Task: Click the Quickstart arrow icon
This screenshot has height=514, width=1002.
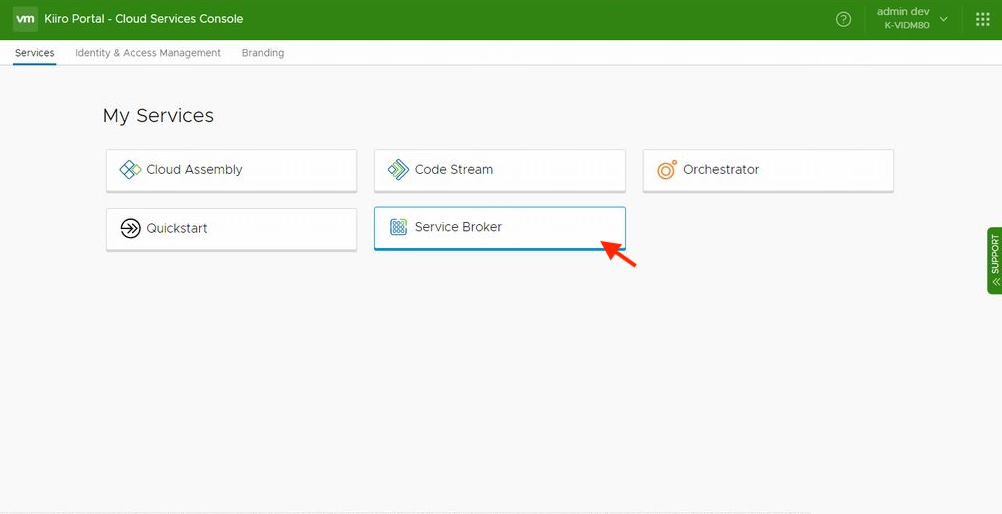Action: [130, 228]
